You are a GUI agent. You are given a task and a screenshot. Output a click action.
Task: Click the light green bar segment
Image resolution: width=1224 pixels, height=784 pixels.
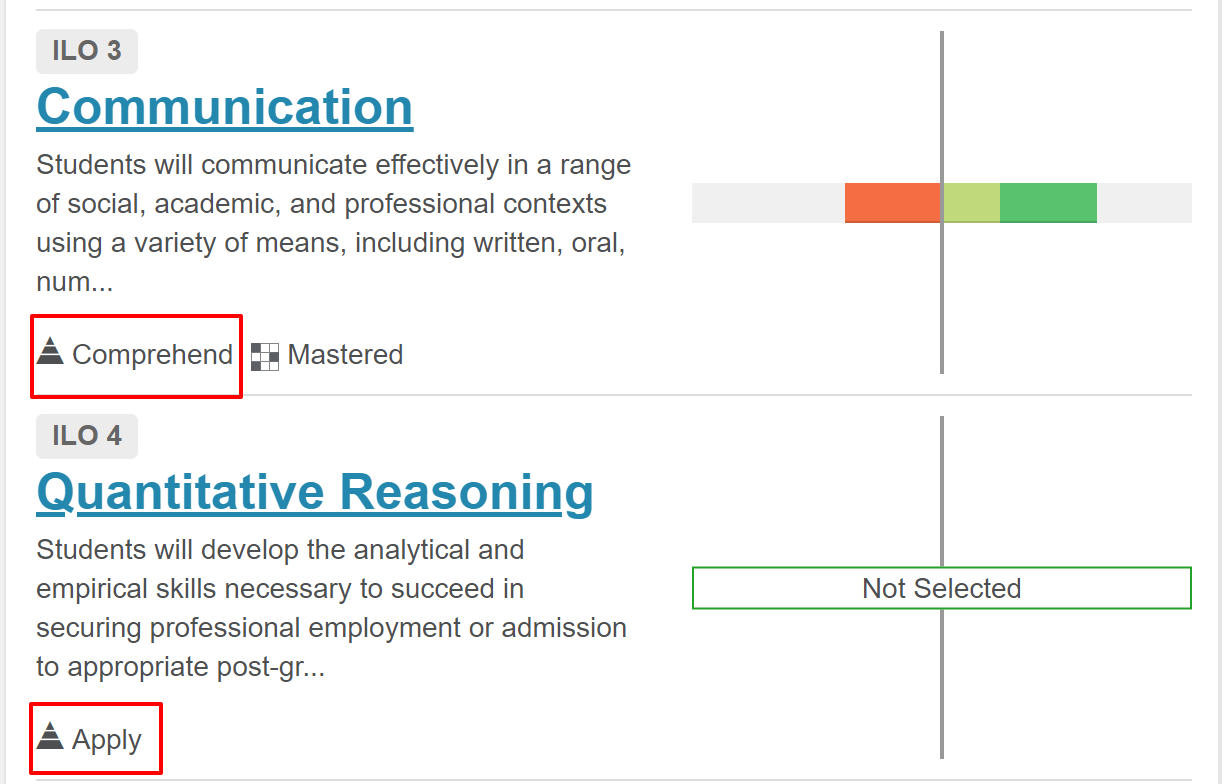click(971, 203)
